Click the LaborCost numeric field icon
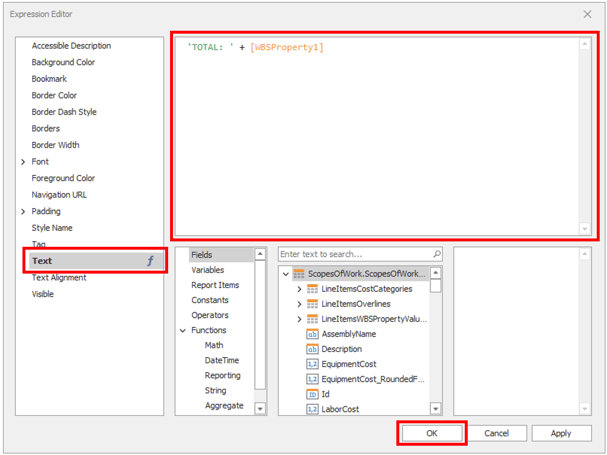This screenshot has width=607, height=455. (x=312, y=409)
